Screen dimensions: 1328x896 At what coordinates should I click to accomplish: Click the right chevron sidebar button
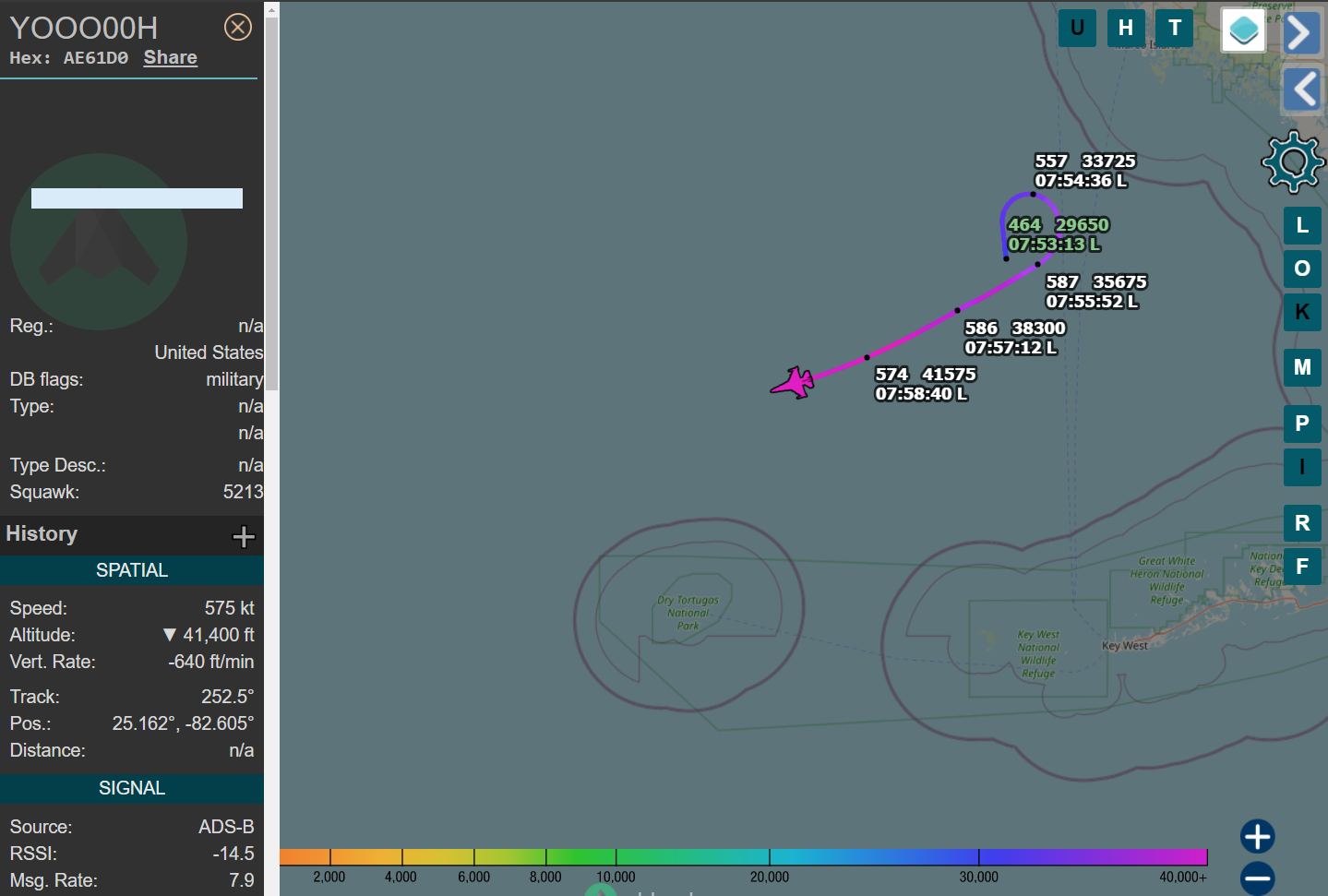1301,33
